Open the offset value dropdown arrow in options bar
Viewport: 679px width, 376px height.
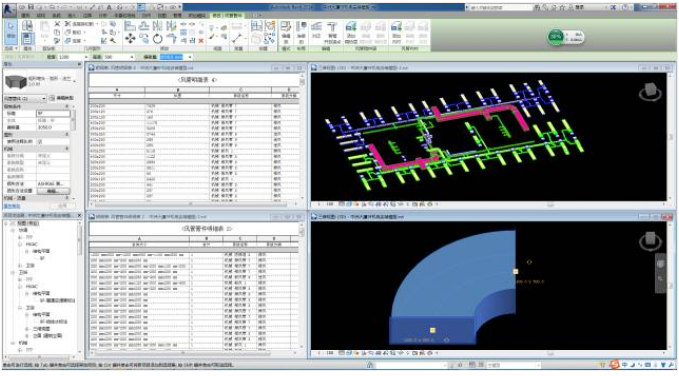click(x=189, y=57)
